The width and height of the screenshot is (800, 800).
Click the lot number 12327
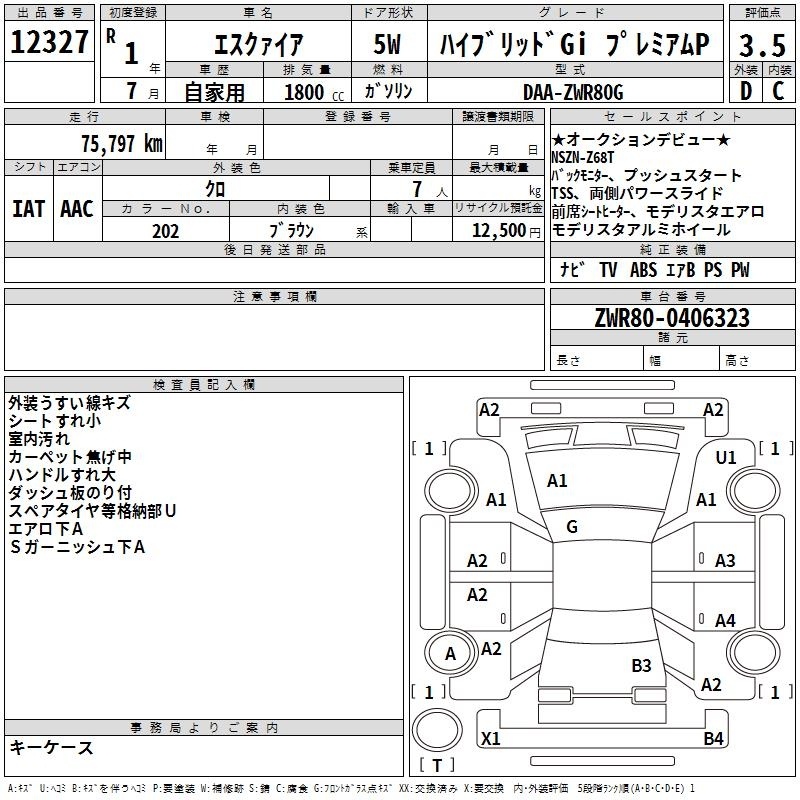click(49, 42)
